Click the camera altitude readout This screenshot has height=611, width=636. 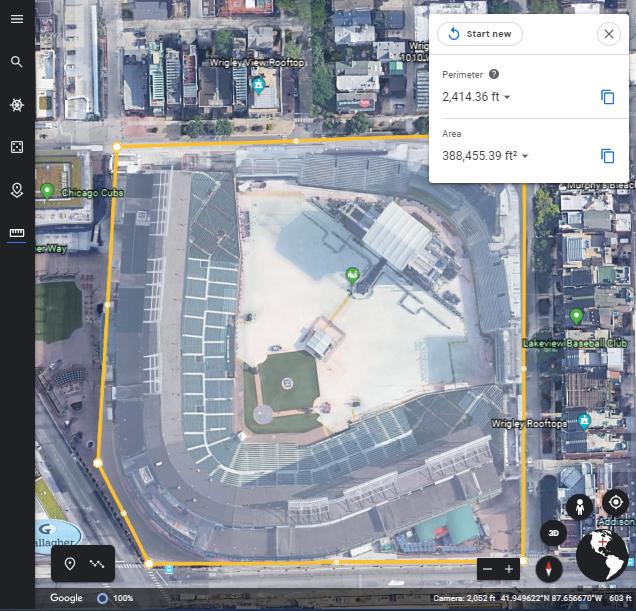(464, 598)
